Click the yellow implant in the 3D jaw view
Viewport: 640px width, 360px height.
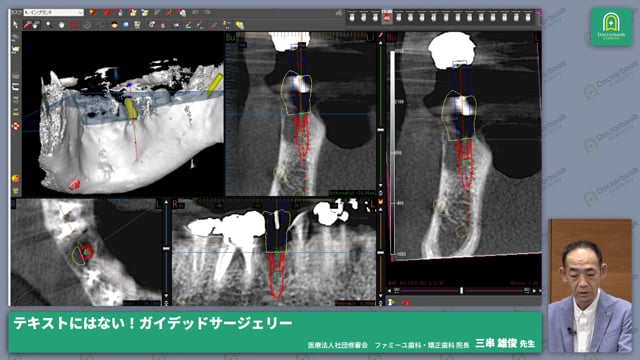[x=131, y=108]
